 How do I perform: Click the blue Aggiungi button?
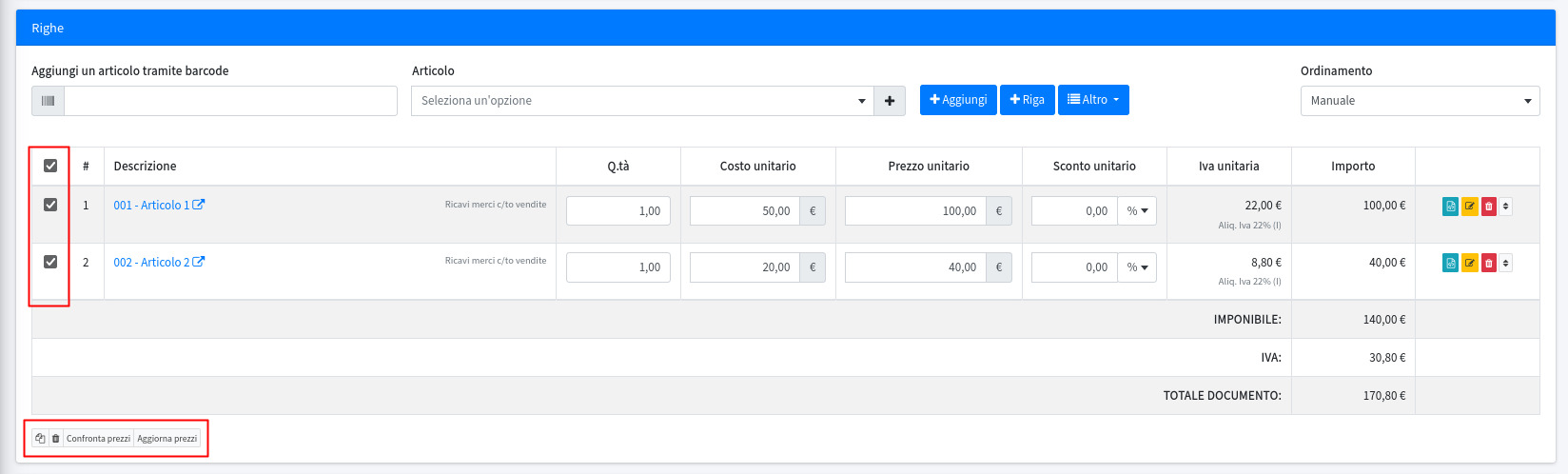click(x=958, y=100)
